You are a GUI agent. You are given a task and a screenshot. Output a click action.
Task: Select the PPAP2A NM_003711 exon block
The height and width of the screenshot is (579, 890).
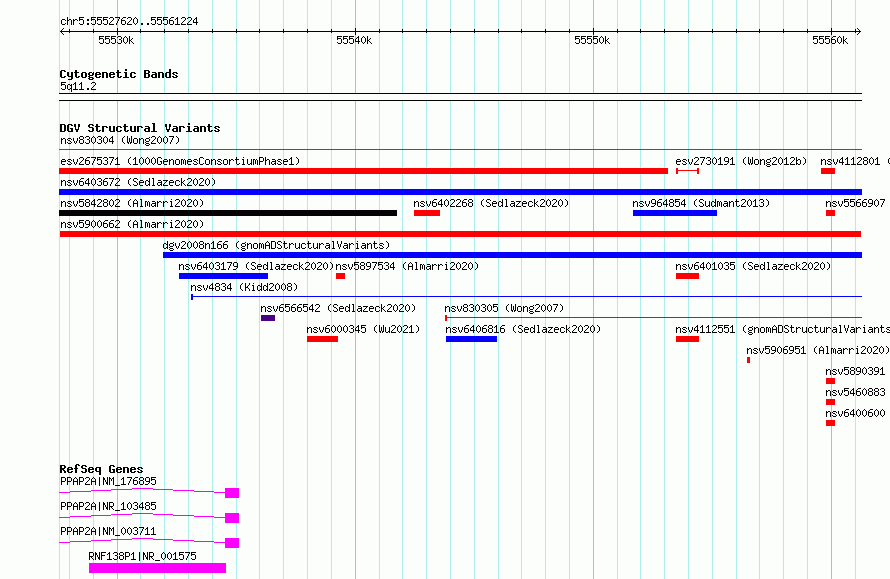[x=232, y=543]
